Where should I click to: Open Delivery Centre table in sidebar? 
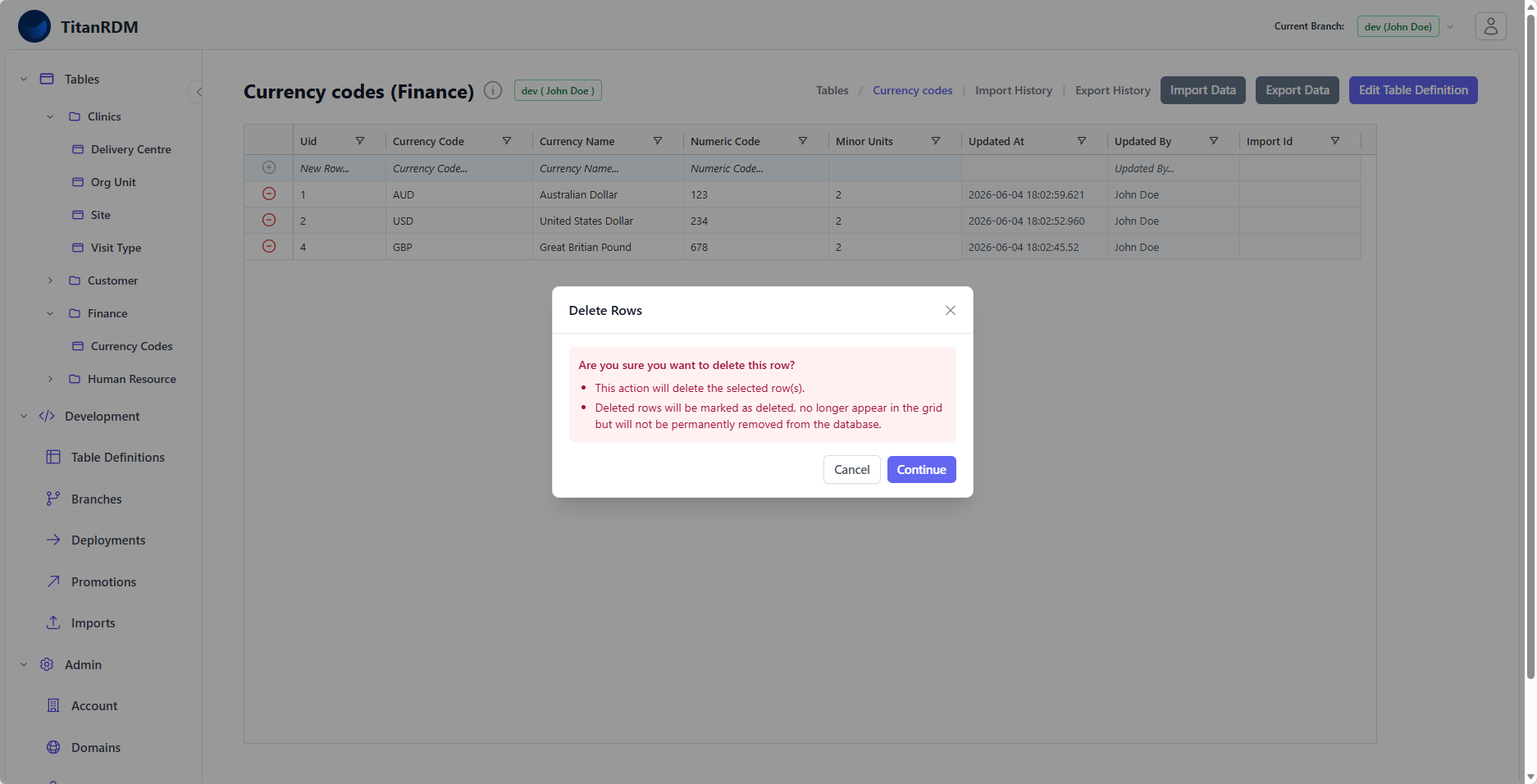tap(122, 149)
